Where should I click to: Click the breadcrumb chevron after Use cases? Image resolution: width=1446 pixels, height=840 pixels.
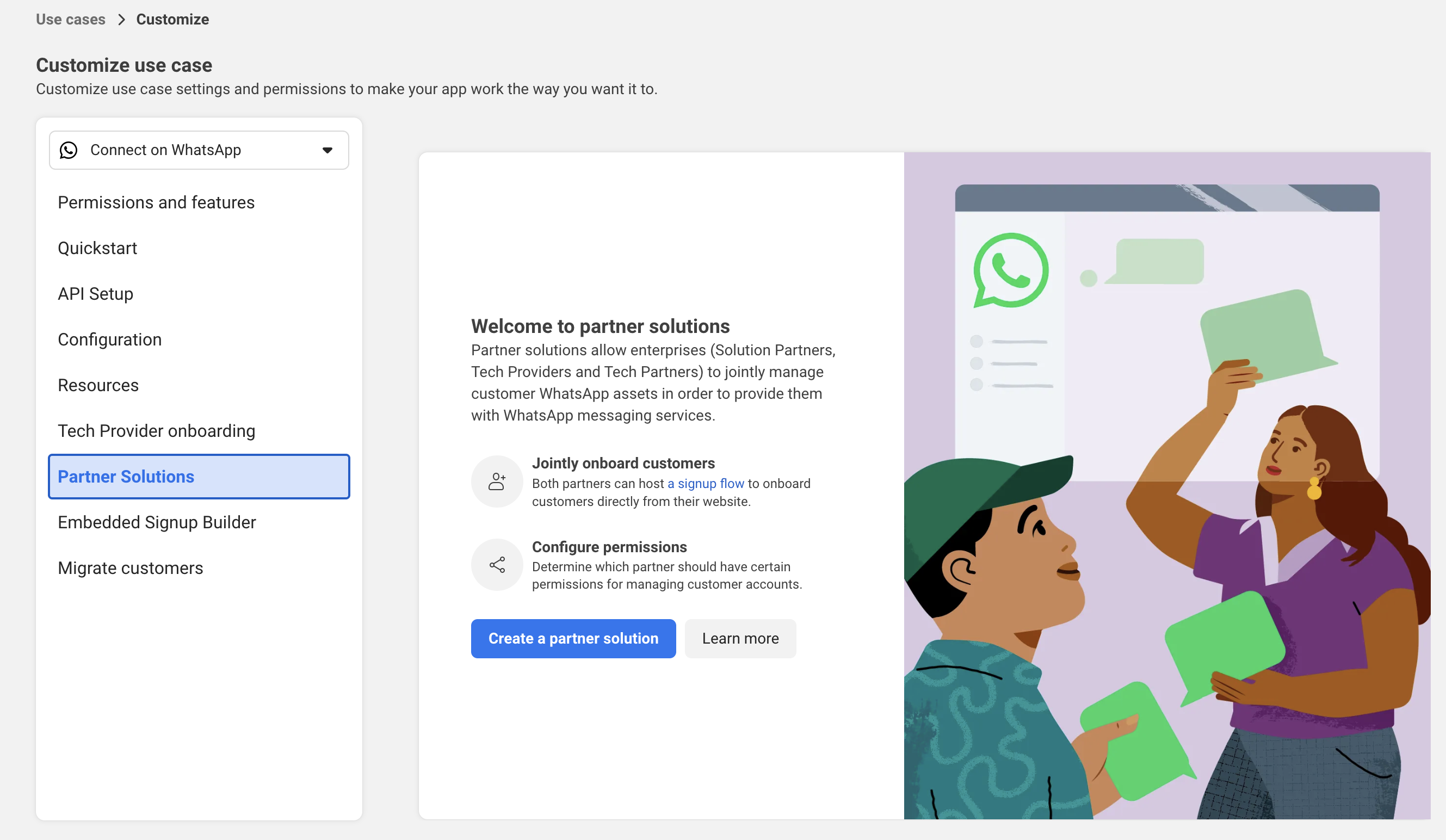coord(121,20)
